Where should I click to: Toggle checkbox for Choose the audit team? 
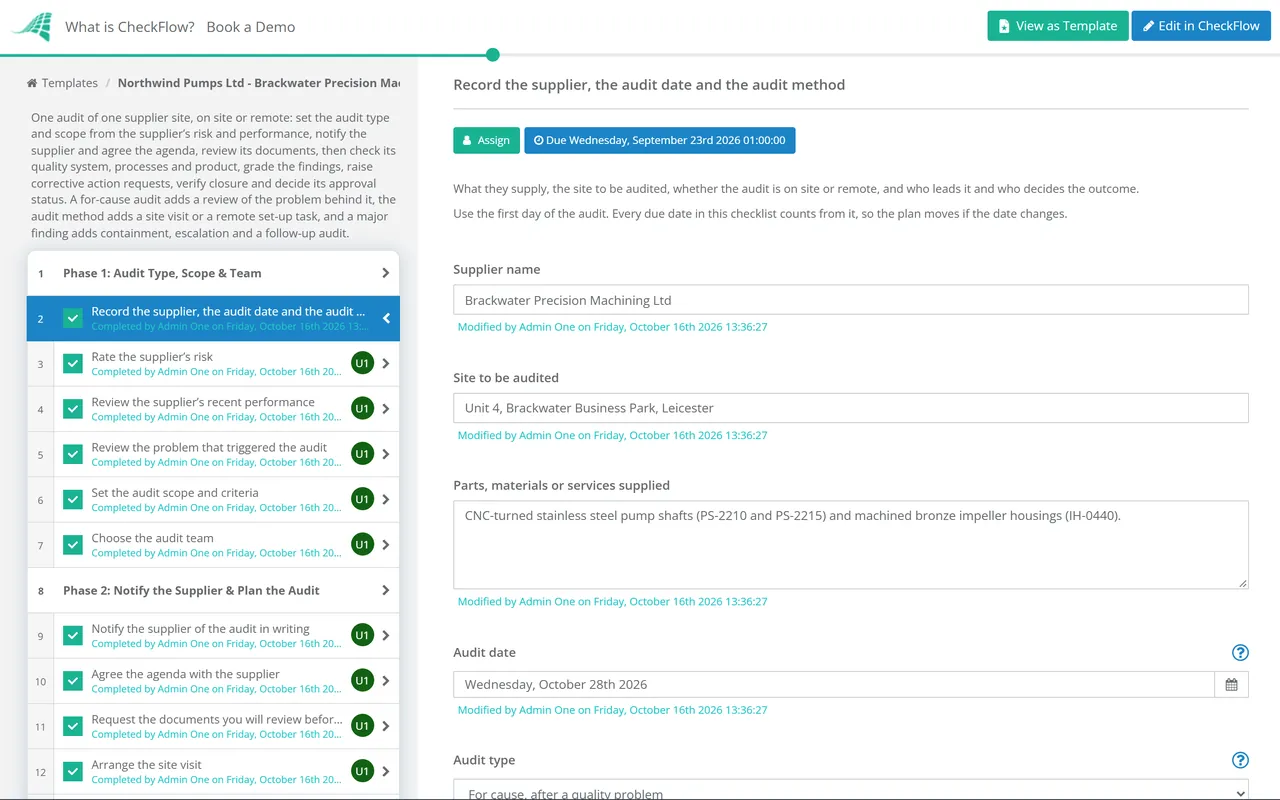coord(73,545)
